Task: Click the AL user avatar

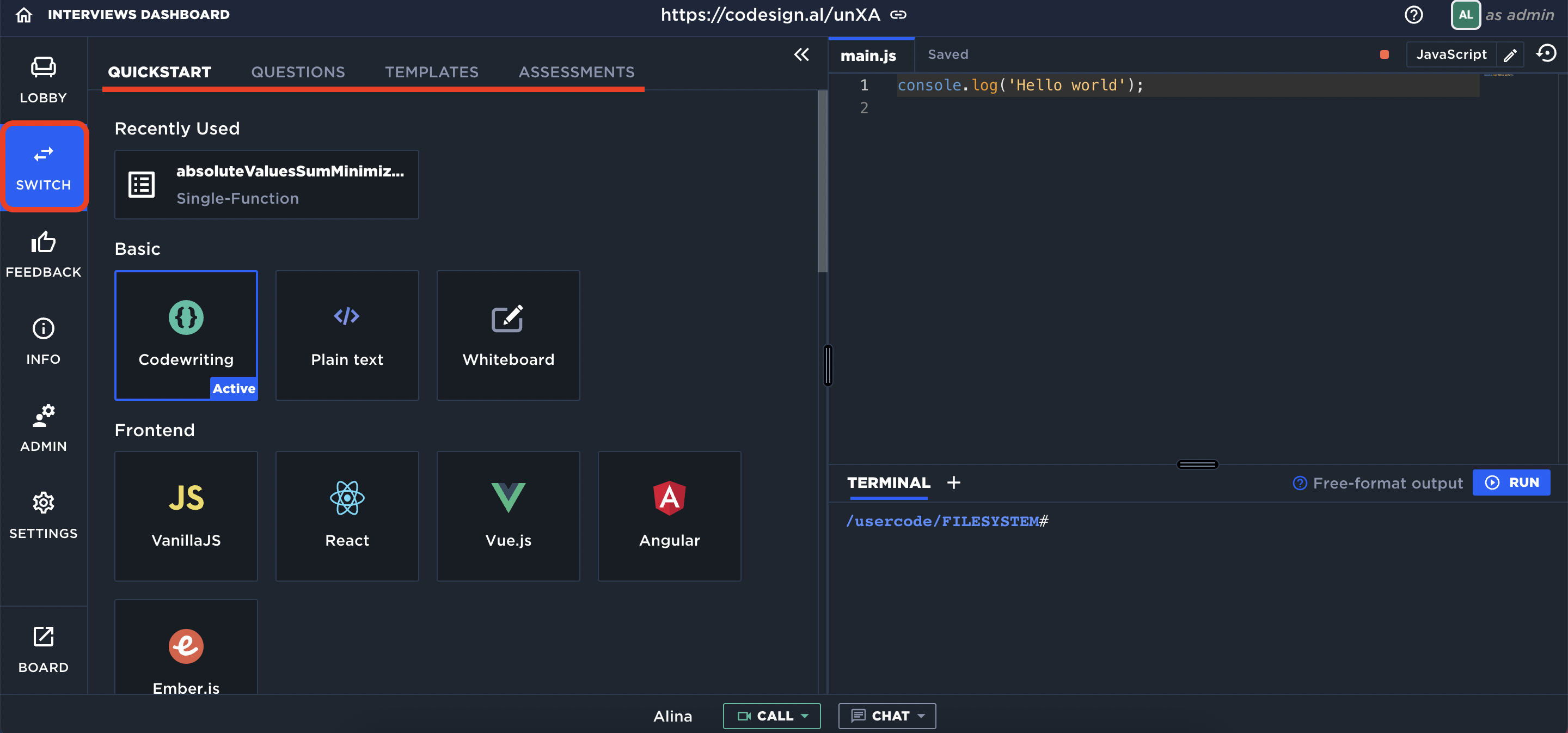Action: (x=1466, y=15)
